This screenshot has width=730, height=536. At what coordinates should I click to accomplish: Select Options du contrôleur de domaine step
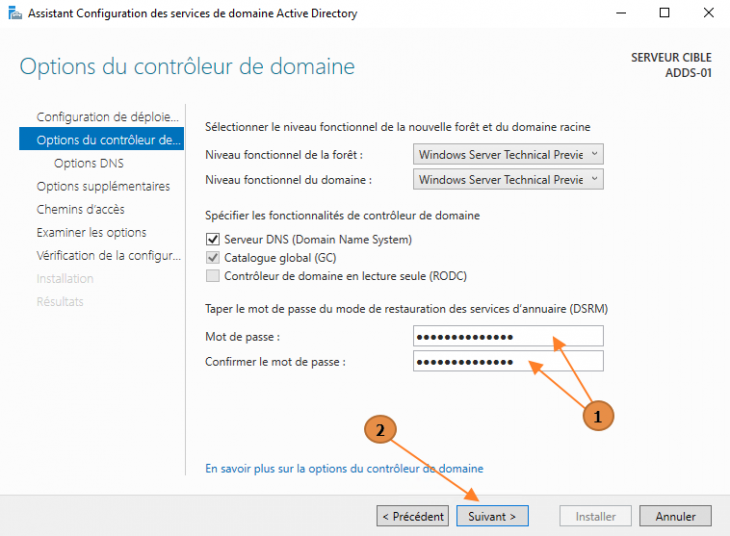(101, 139)
